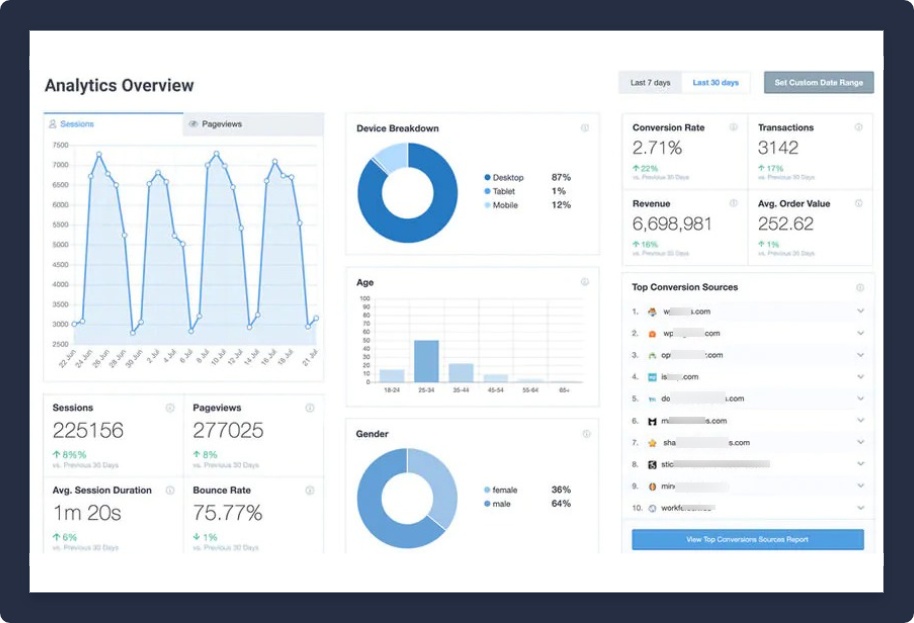Click the info icon beside Bounce Rate
This screenshot has width=914, height=623.
[x=310, y=490]
